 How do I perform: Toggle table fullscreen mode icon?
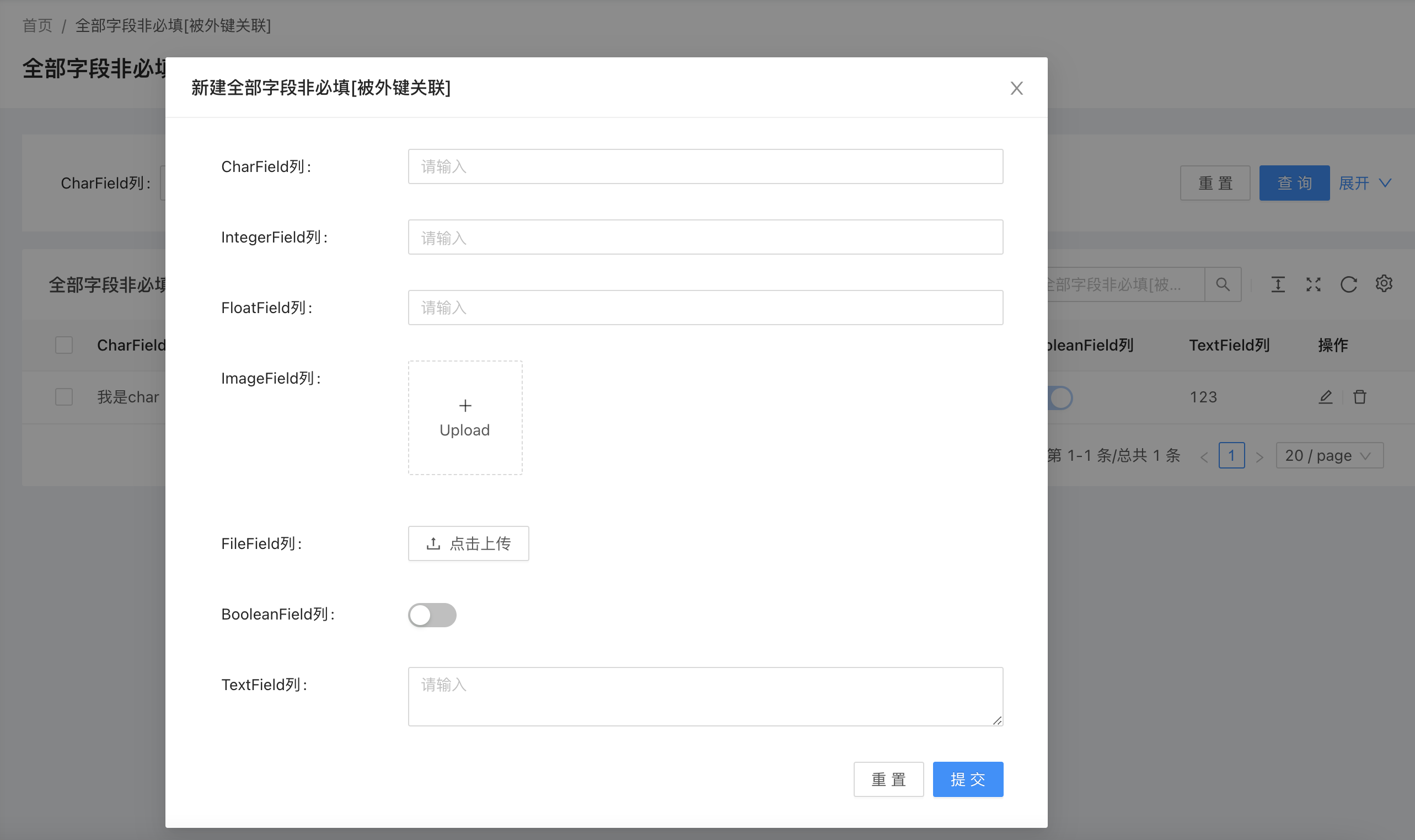click(x=1313, y=284)
